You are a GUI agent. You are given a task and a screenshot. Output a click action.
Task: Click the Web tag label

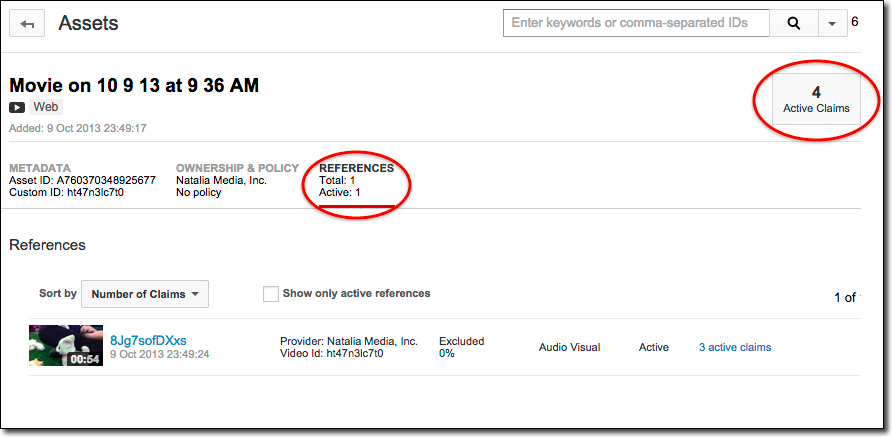tap(46, 107)
